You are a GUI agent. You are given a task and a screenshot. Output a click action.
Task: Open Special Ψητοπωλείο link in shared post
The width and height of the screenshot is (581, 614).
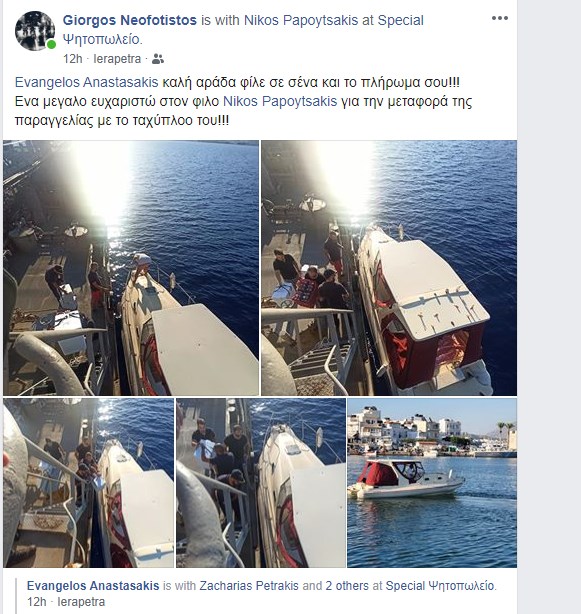click(440, 586)
